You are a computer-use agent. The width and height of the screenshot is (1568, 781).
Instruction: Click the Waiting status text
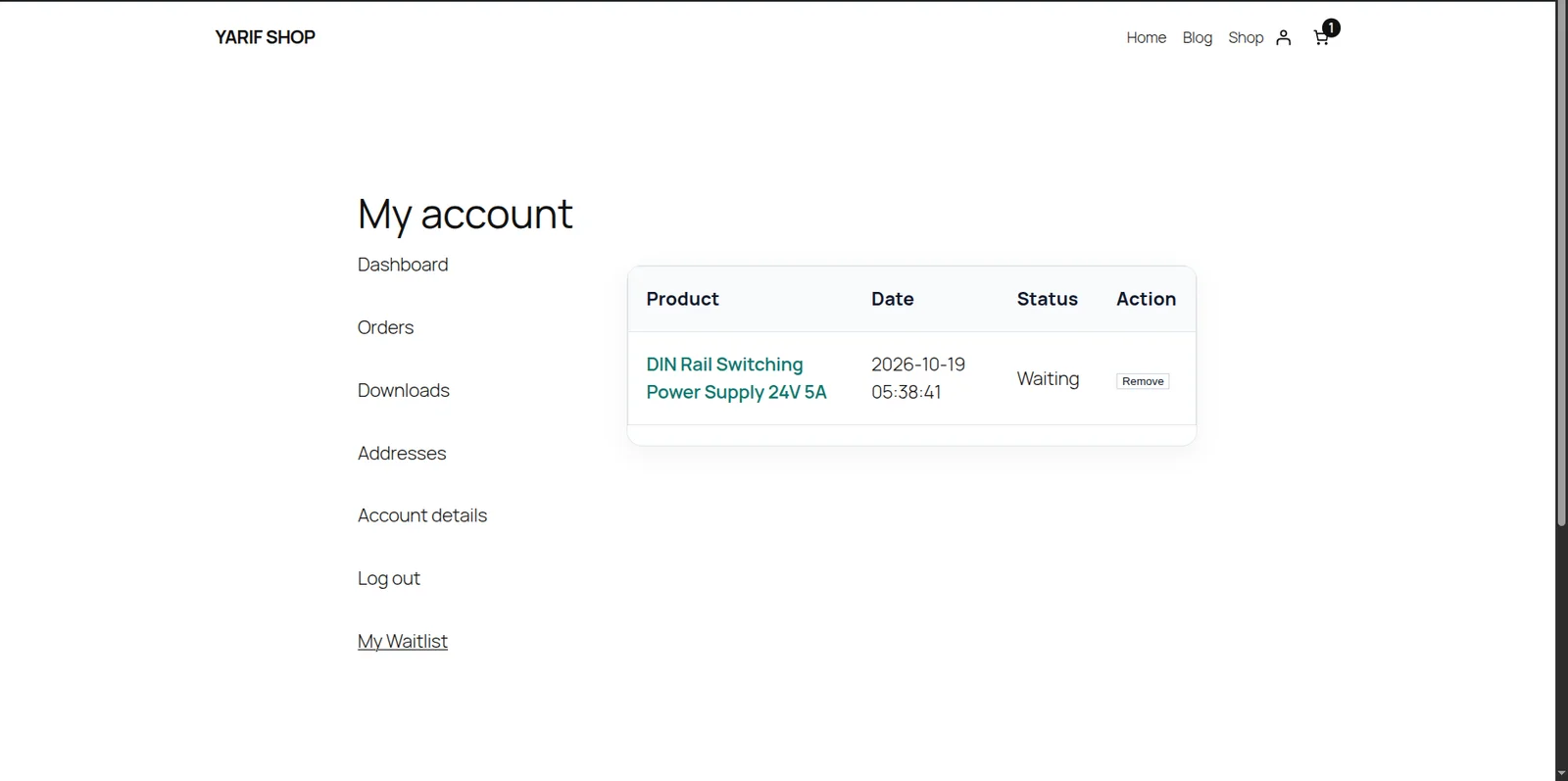1048,378
